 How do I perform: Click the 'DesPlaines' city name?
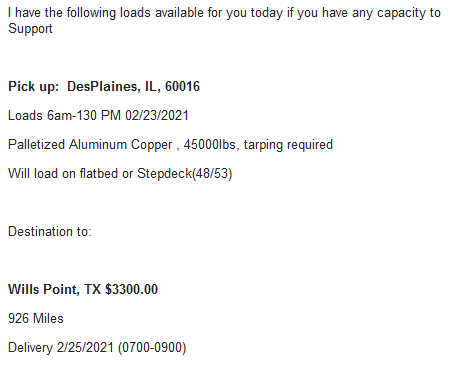tap(102, 86)
